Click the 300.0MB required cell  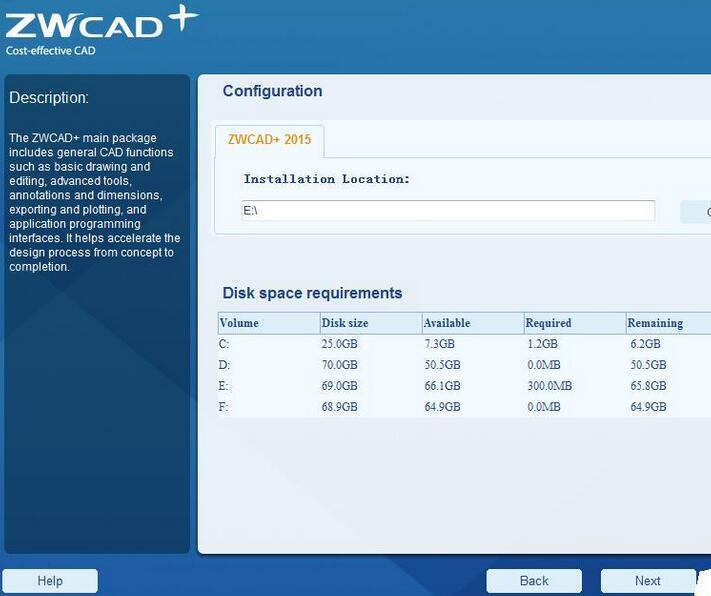tap(550, 386)
